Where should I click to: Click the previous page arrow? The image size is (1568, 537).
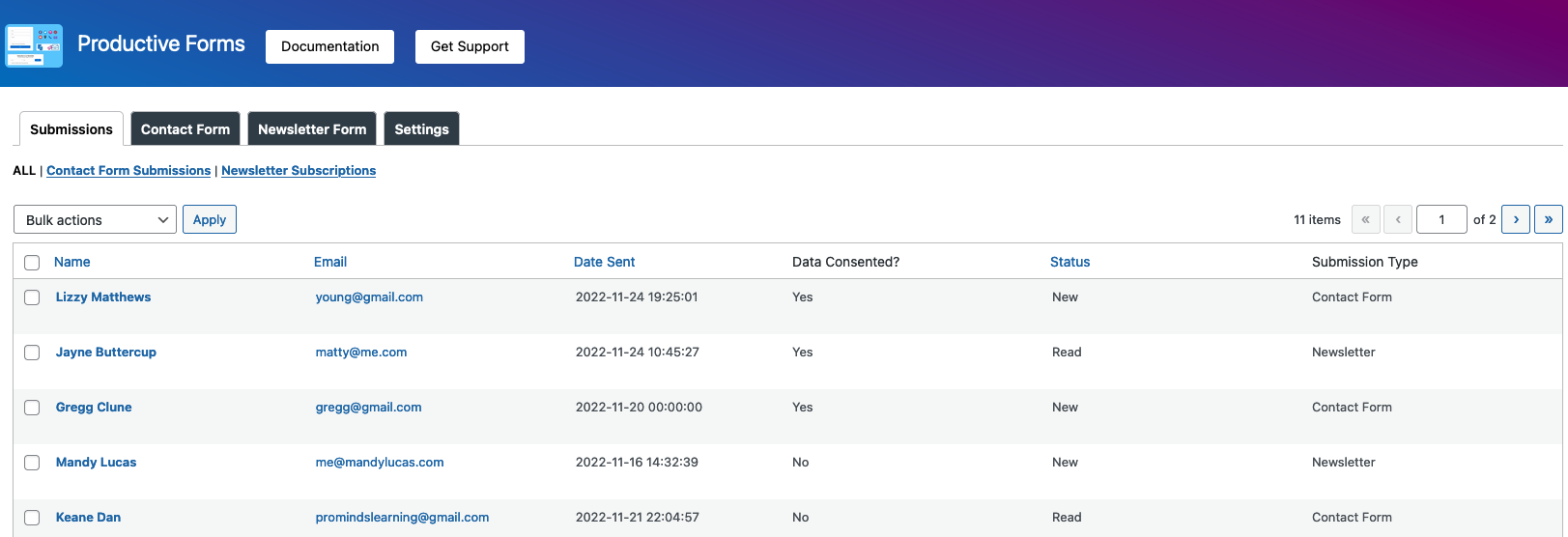point(1398,219)
